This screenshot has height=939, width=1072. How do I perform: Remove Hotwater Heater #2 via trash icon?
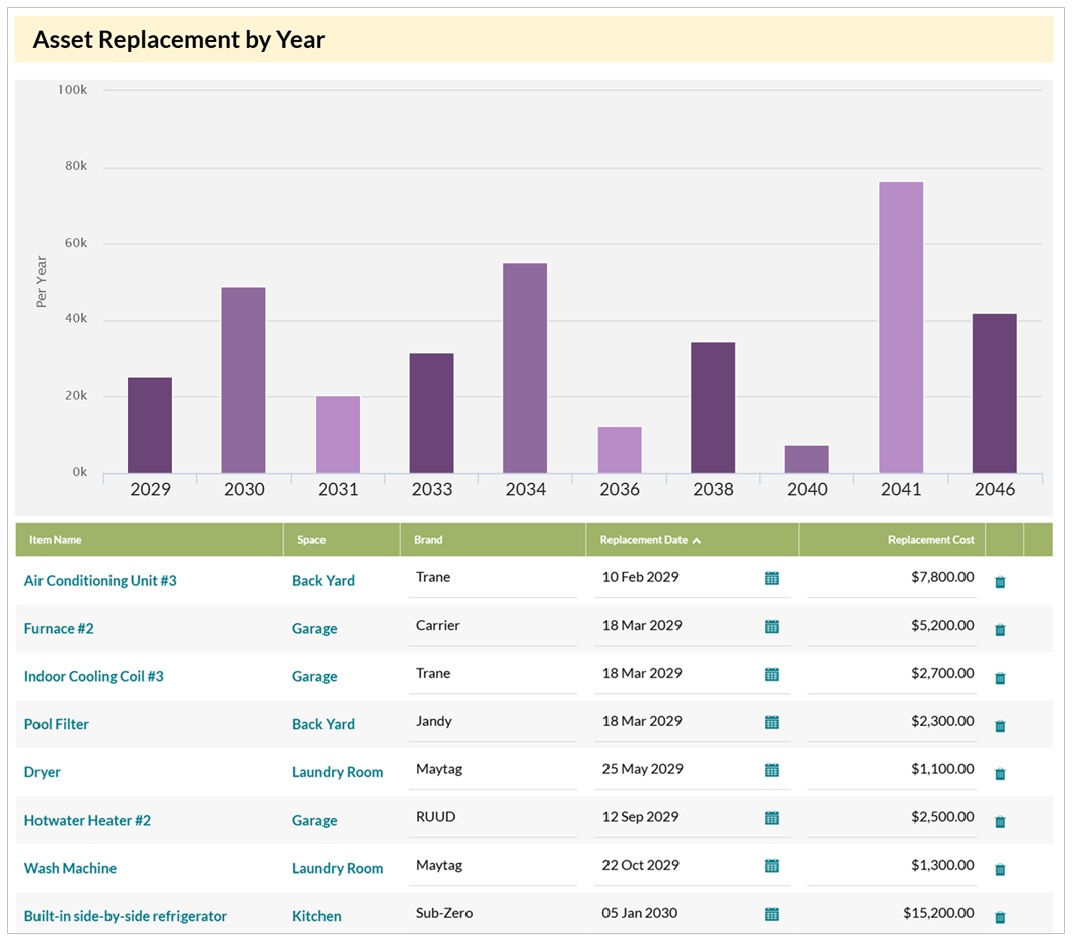(x=999, y=821)
